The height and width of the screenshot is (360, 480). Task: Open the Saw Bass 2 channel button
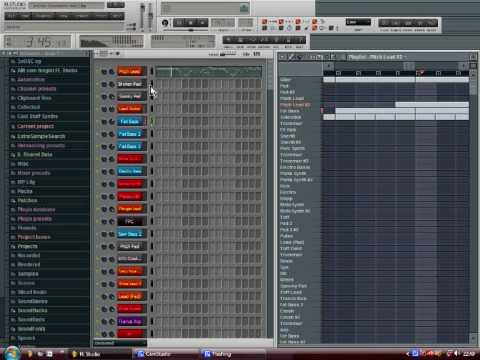(131, 234)
